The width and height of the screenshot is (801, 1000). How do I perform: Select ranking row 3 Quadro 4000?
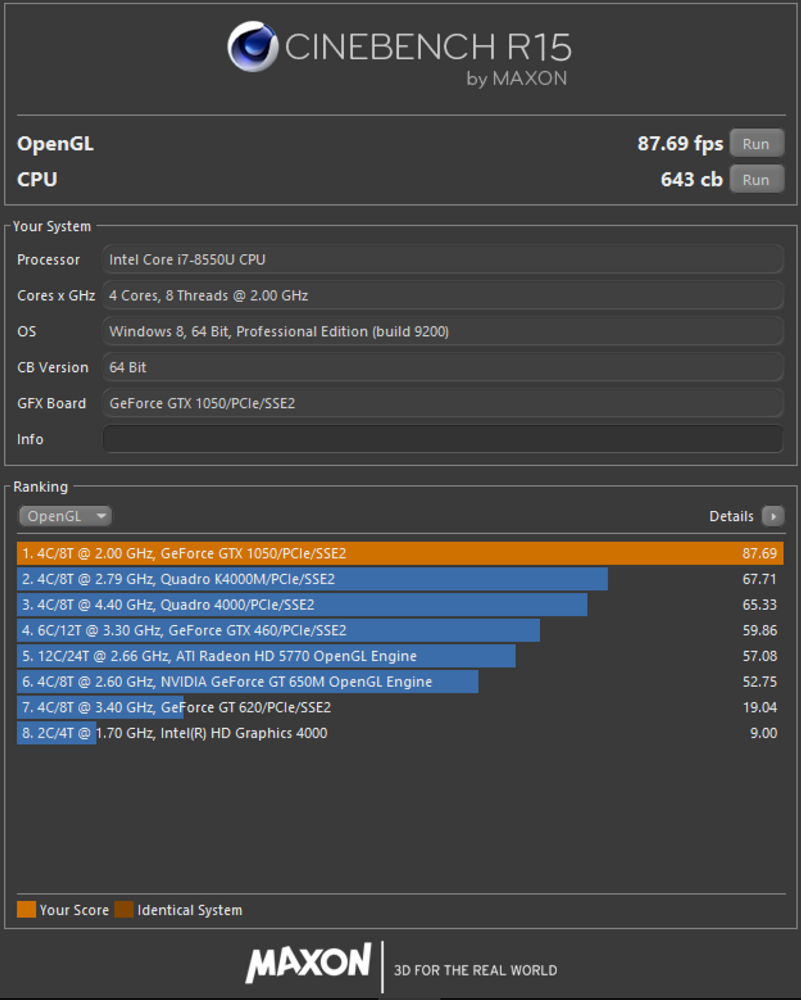pyautogui.click(x=400, y=604)
